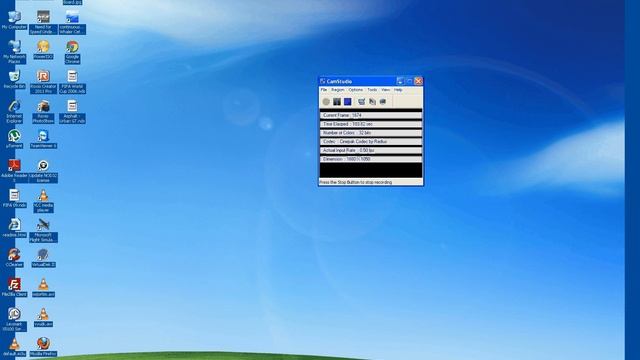This screenshot has height=360, width=640.
Task: Click the Pause button in CamStudio toolbar
Action: point(337,102)
